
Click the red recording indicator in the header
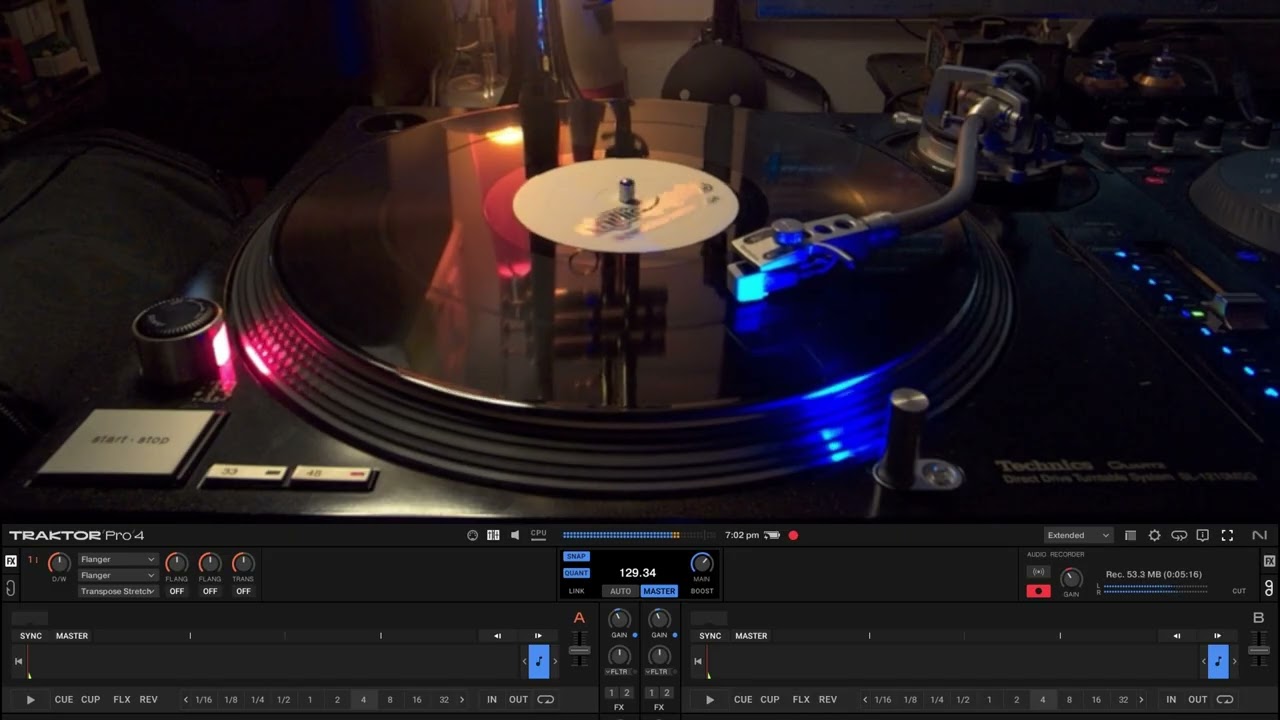[793, 535]
